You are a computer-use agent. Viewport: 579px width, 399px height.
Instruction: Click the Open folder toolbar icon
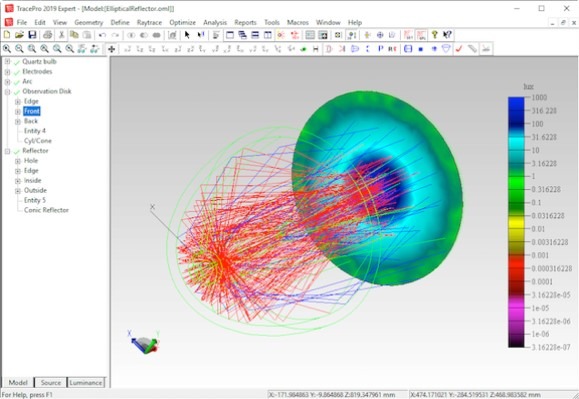click(19, 35)
